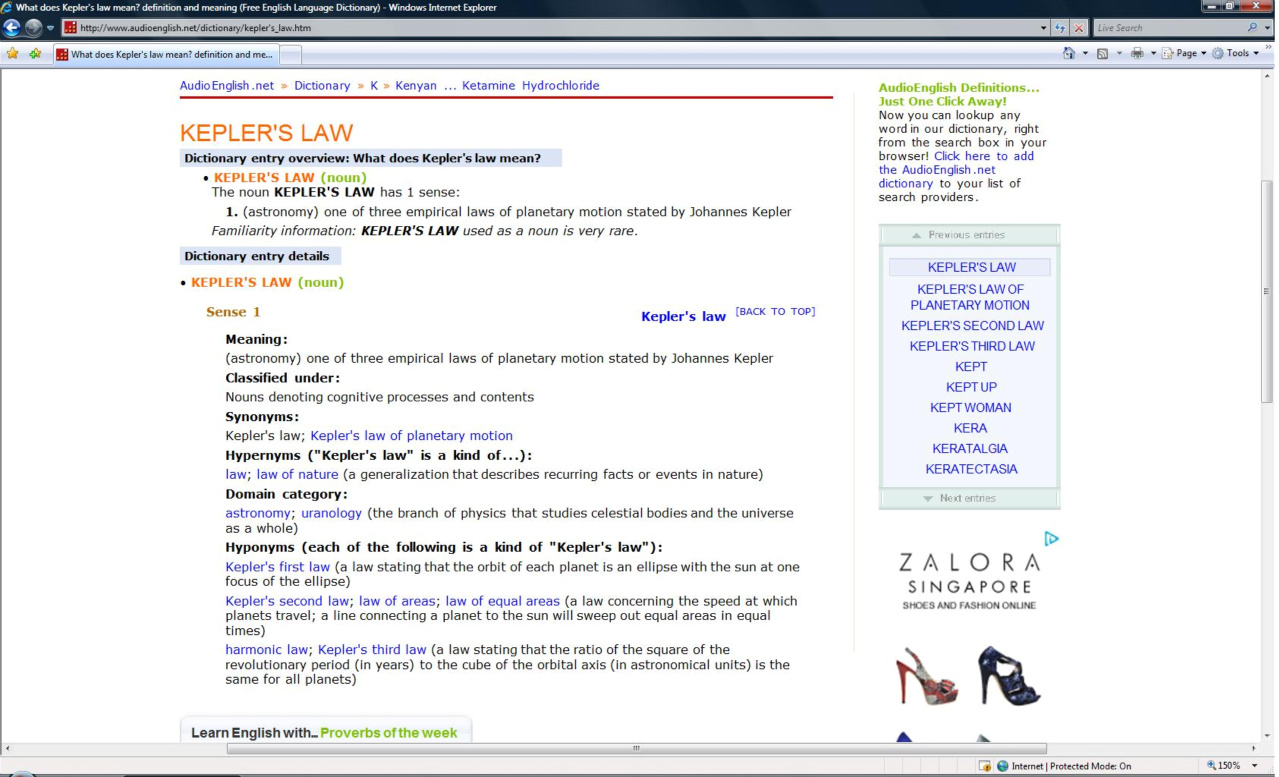Stop loading with the red X icon

1080,28
